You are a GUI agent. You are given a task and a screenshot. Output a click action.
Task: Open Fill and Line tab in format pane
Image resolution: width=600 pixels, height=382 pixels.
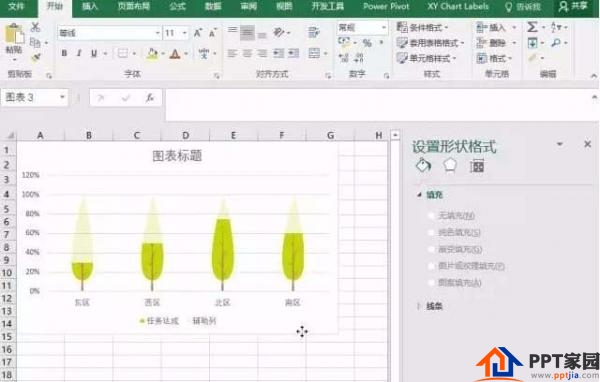tap(423, 165)
